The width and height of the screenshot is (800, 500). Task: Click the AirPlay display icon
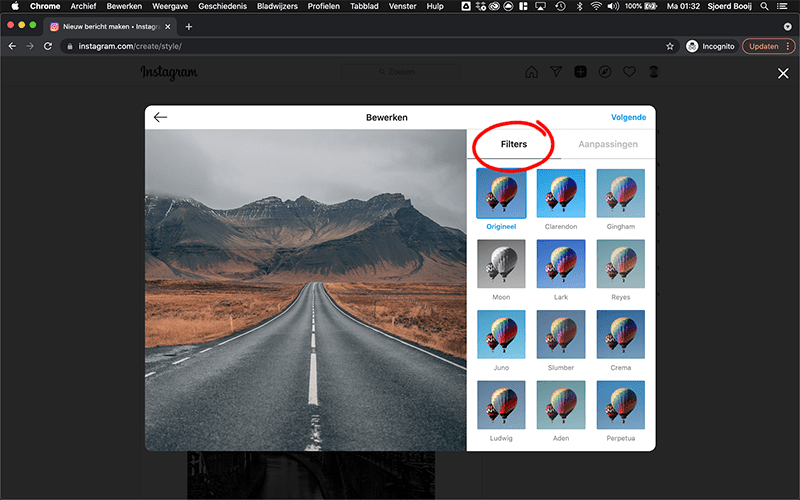(x=540, y=6)
